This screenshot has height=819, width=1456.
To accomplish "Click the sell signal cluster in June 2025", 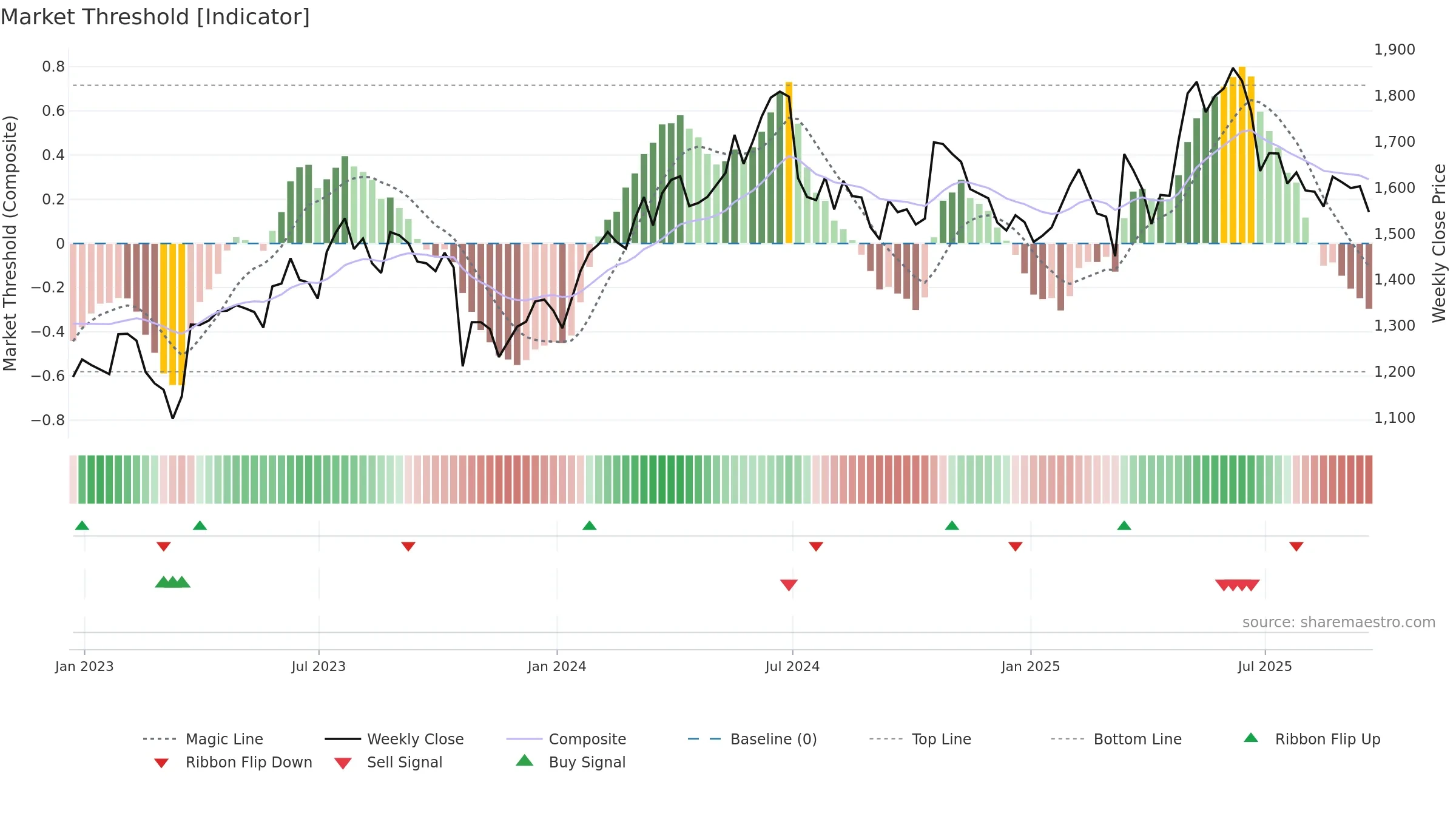I will [x=1238, y=585].
